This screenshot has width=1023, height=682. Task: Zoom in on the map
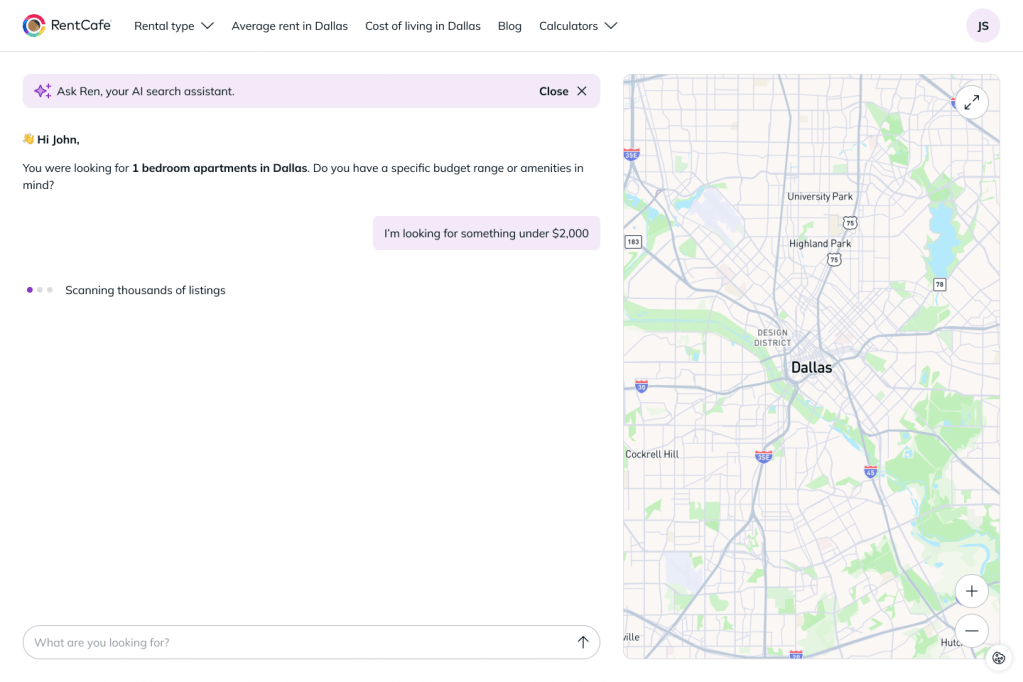pos(971,591)
